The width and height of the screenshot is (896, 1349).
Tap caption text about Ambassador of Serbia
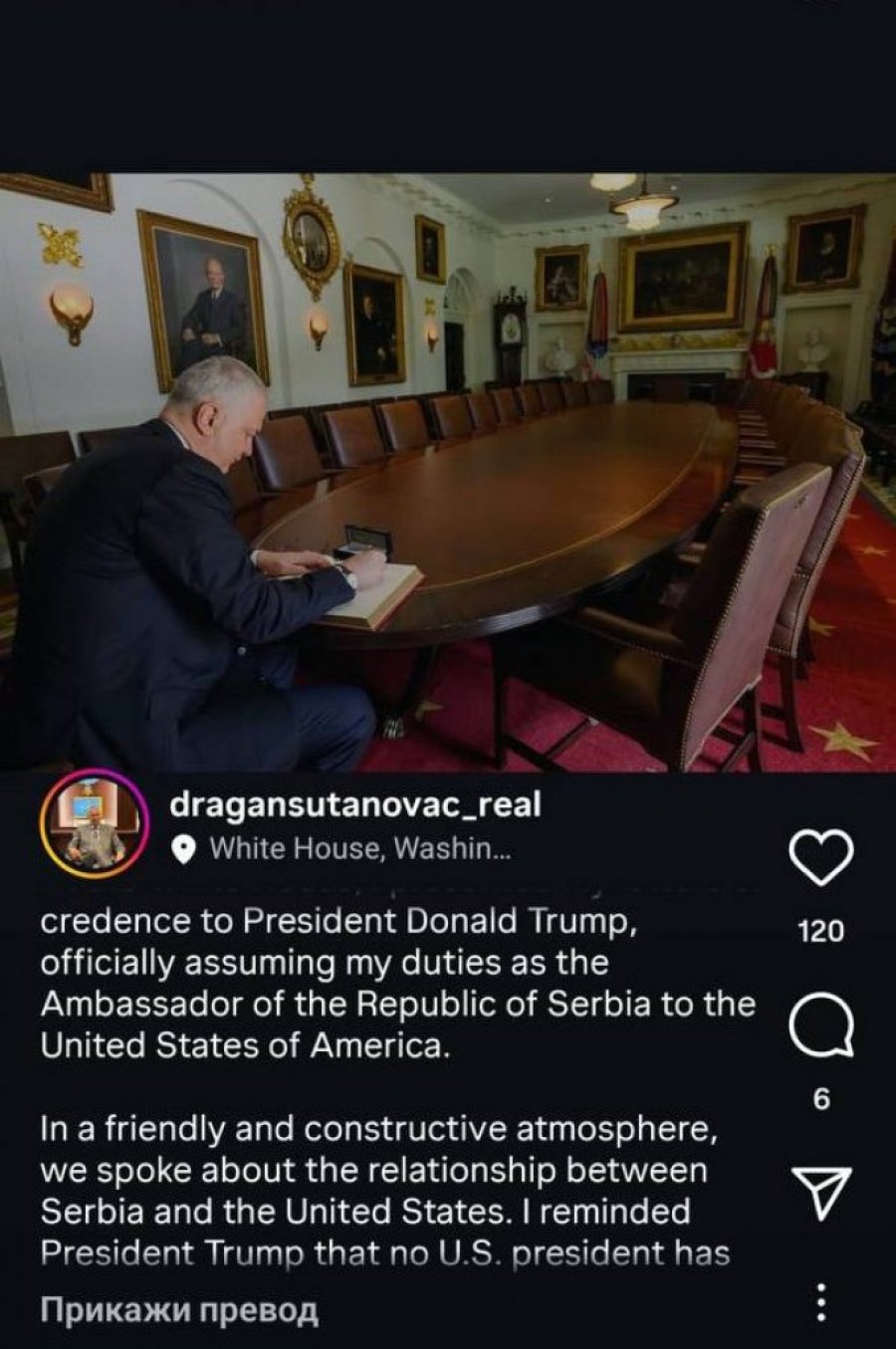click(398, 1005)
